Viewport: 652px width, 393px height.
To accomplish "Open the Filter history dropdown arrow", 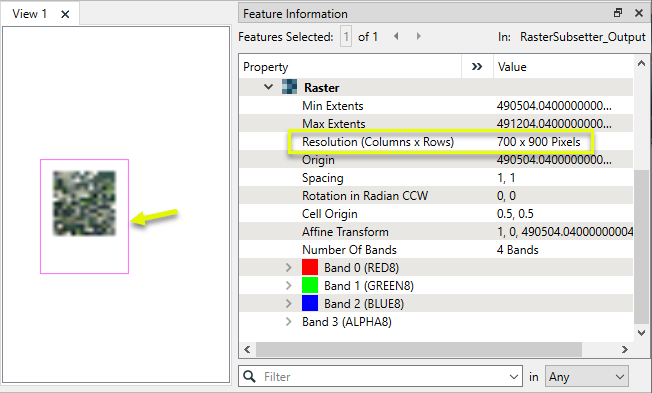I will 514,377.
